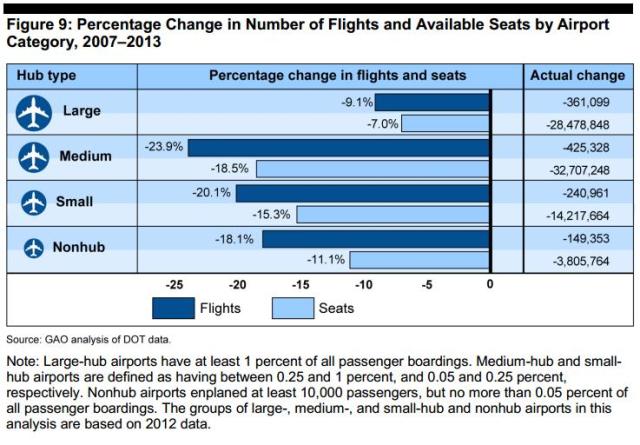Select the Small hub seats bar
The width and height of the screenshot is (640, 445).
[393, 214]
